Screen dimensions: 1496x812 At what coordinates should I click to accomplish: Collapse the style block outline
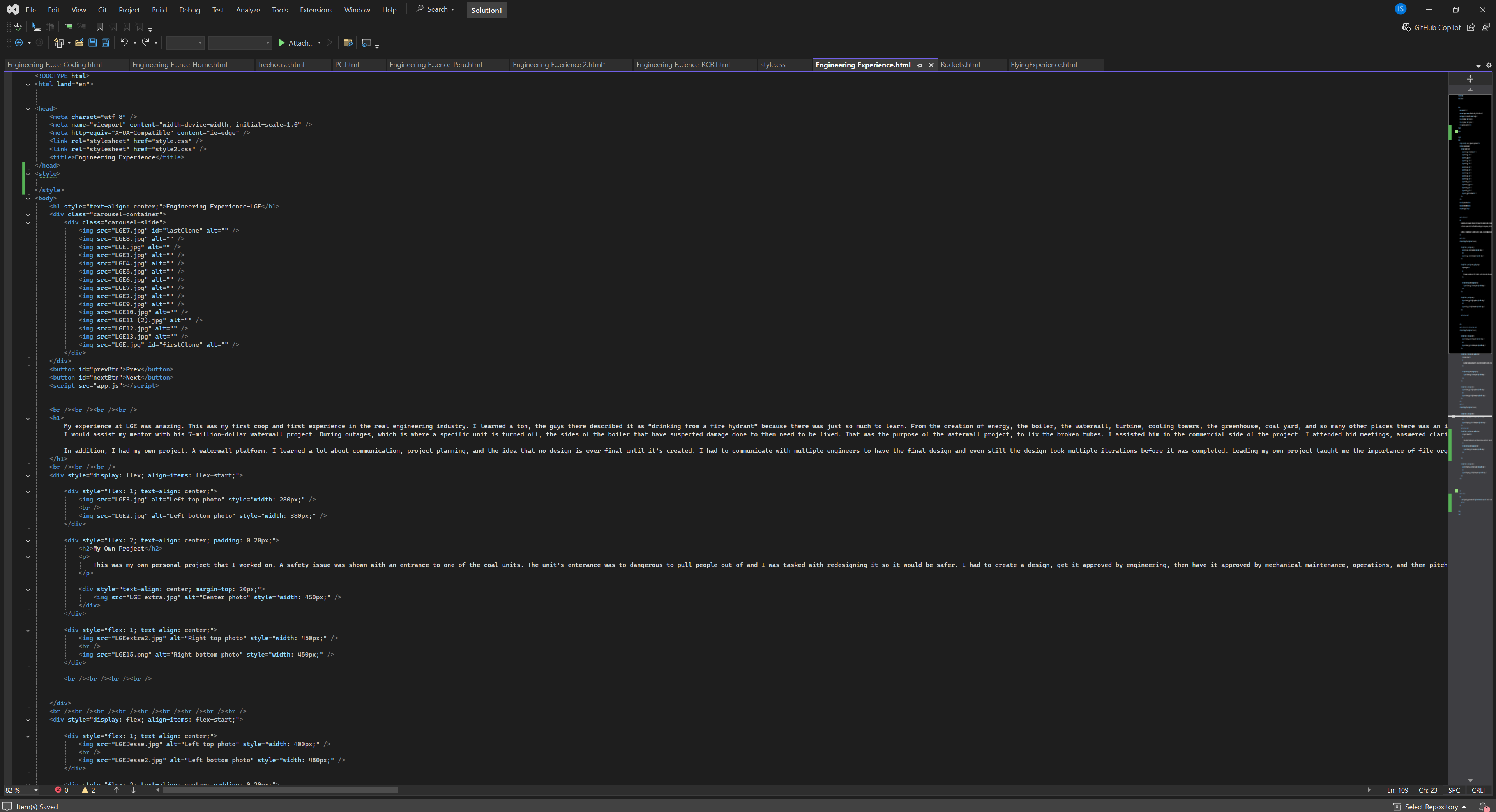[x=28, y=174]
